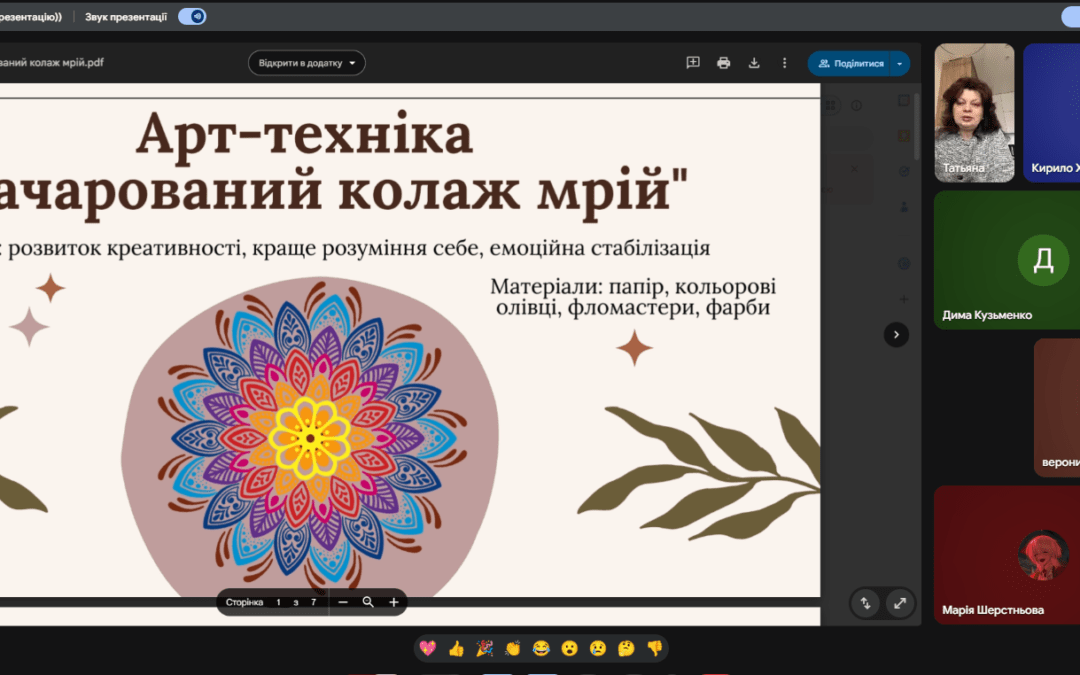
Task: Open the three-dot more actions menu
Action: point(785,63)
